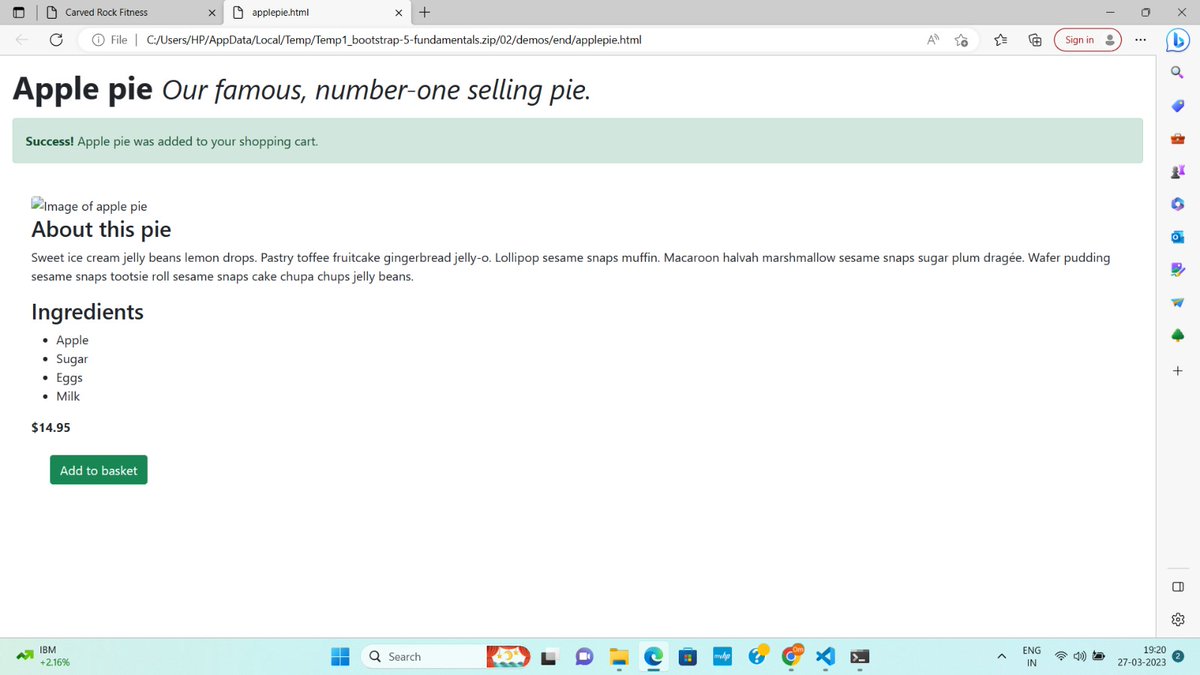Click the plus to customize the sidebar

click(x=1177, y=370)
